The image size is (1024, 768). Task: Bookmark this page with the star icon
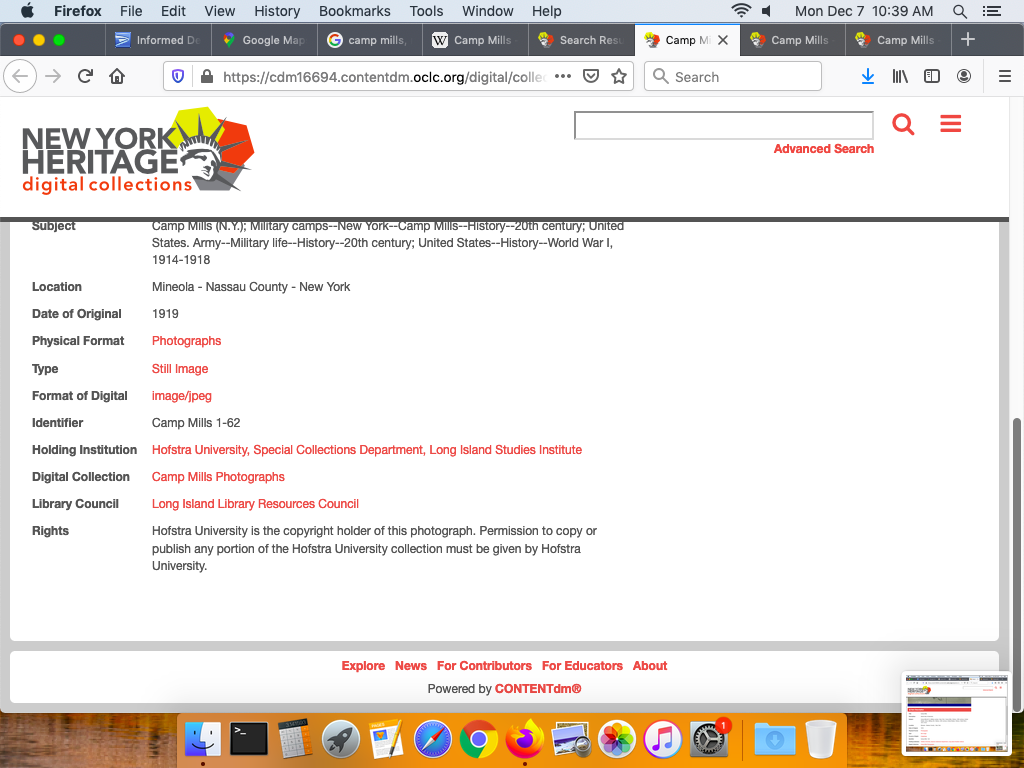pyautogui.click(x=619, y=77)
